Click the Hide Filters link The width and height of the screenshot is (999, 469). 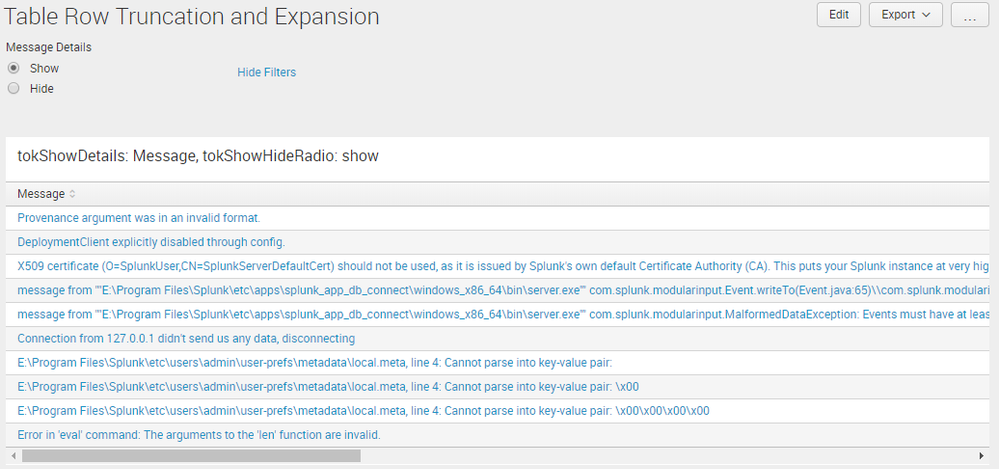pyautogui.click(x=266, y=72)
